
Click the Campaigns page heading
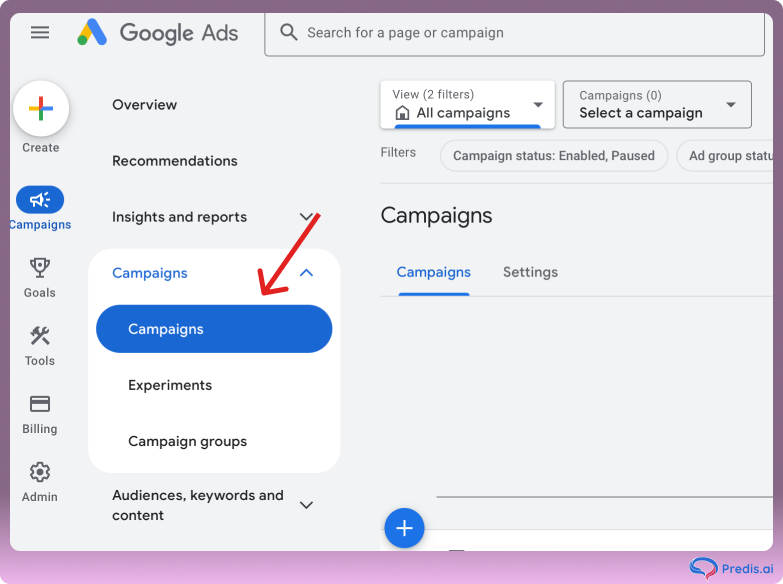pos(436,216)
